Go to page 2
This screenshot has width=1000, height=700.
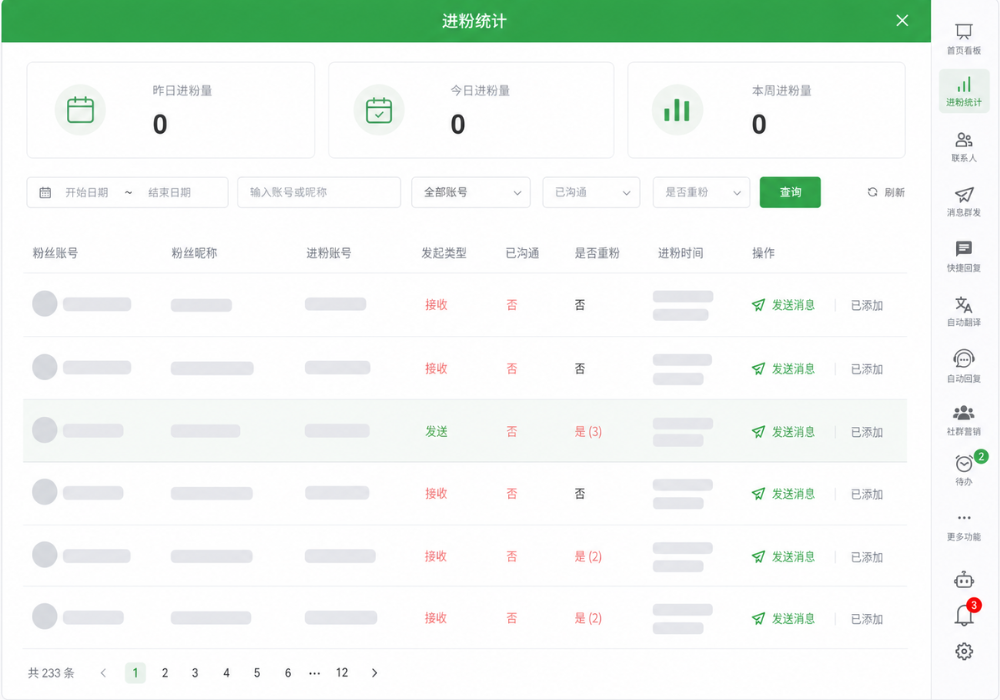tap(165, 673)
